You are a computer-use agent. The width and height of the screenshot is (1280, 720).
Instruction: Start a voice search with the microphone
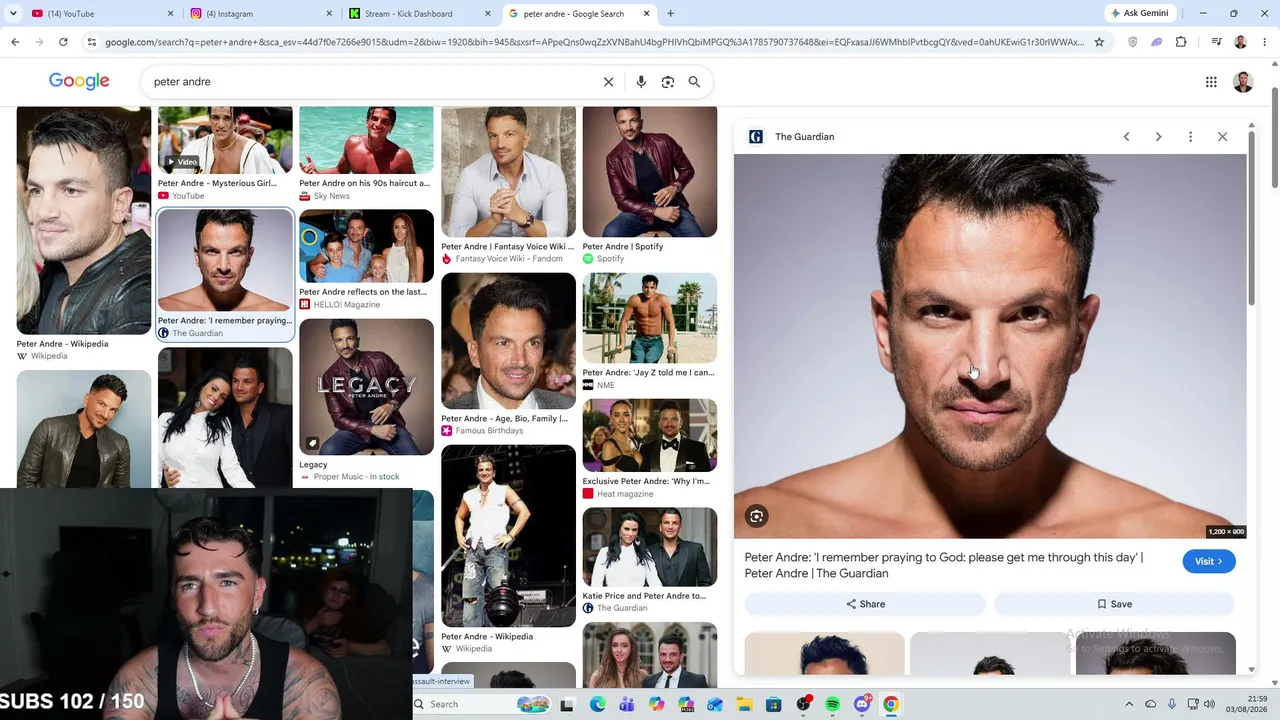641,82
